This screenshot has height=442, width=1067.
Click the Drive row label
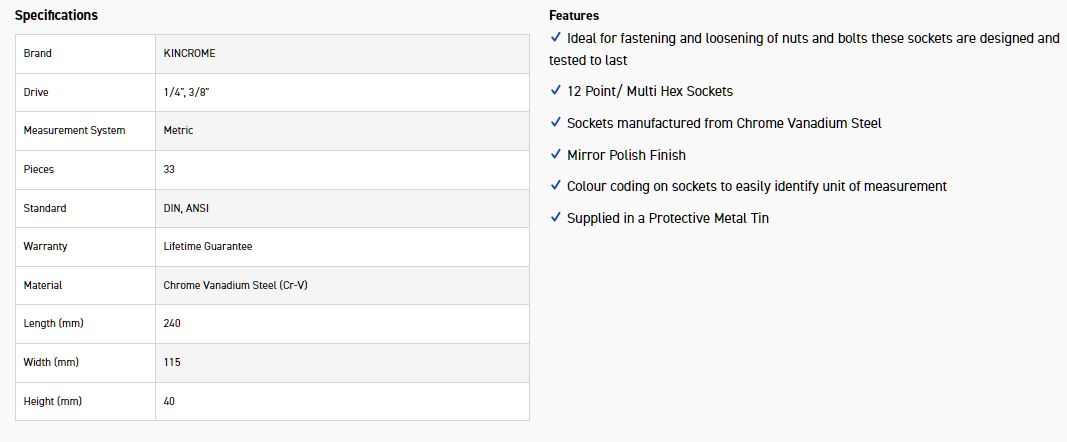pos(36,92)
